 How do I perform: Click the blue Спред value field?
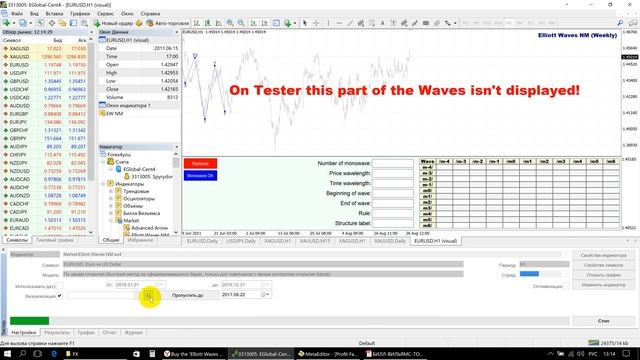tap(529, 274)
